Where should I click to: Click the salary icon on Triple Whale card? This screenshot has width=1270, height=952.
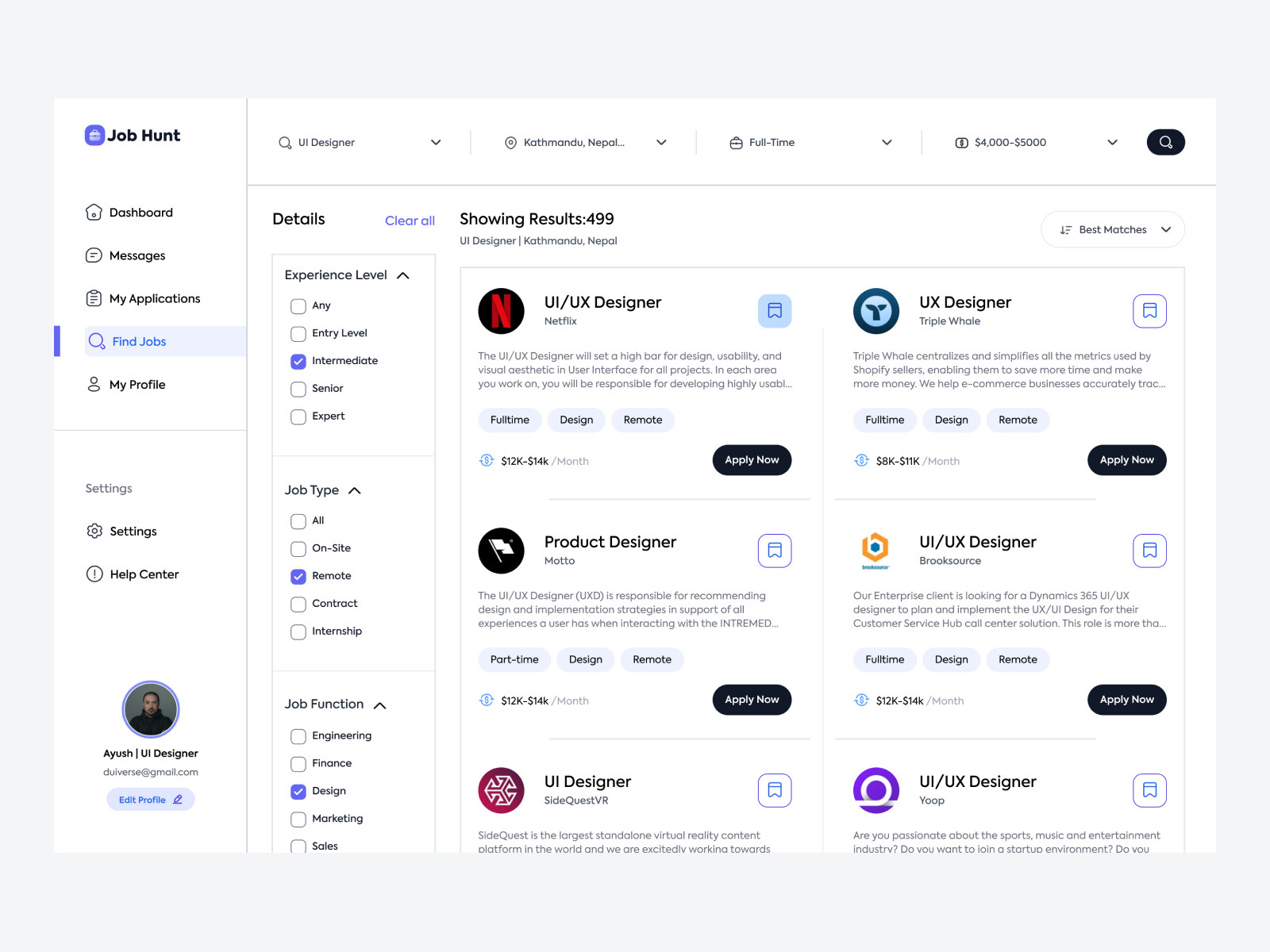coord(861,460)
